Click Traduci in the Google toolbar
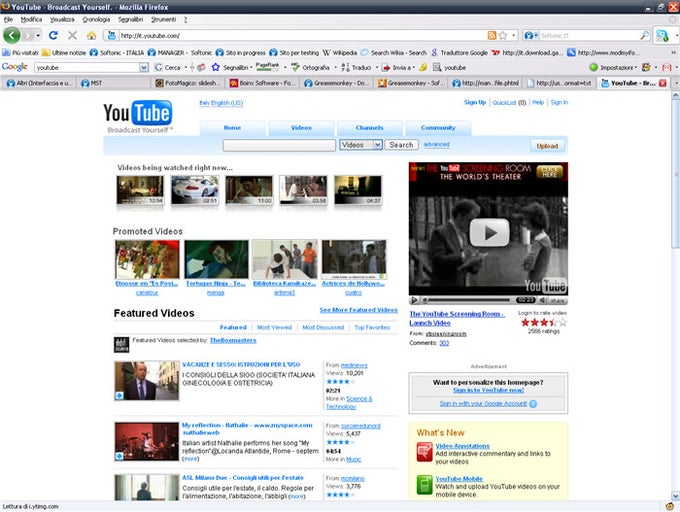The height and width of the screenshot is (512, 680). click(x=356, y=68)
